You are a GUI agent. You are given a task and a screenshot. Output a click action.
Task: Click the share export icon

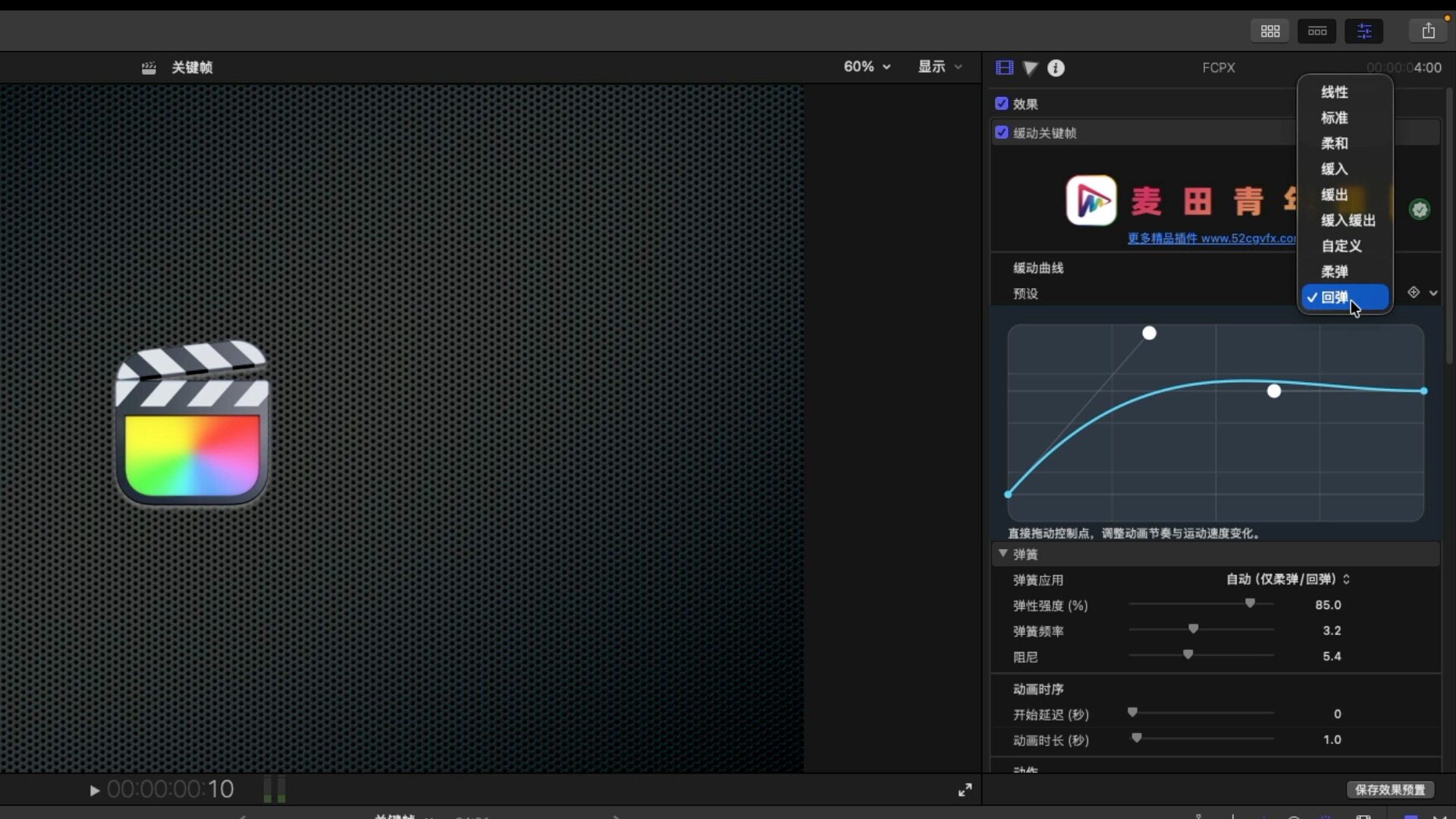click(1429, 31)
